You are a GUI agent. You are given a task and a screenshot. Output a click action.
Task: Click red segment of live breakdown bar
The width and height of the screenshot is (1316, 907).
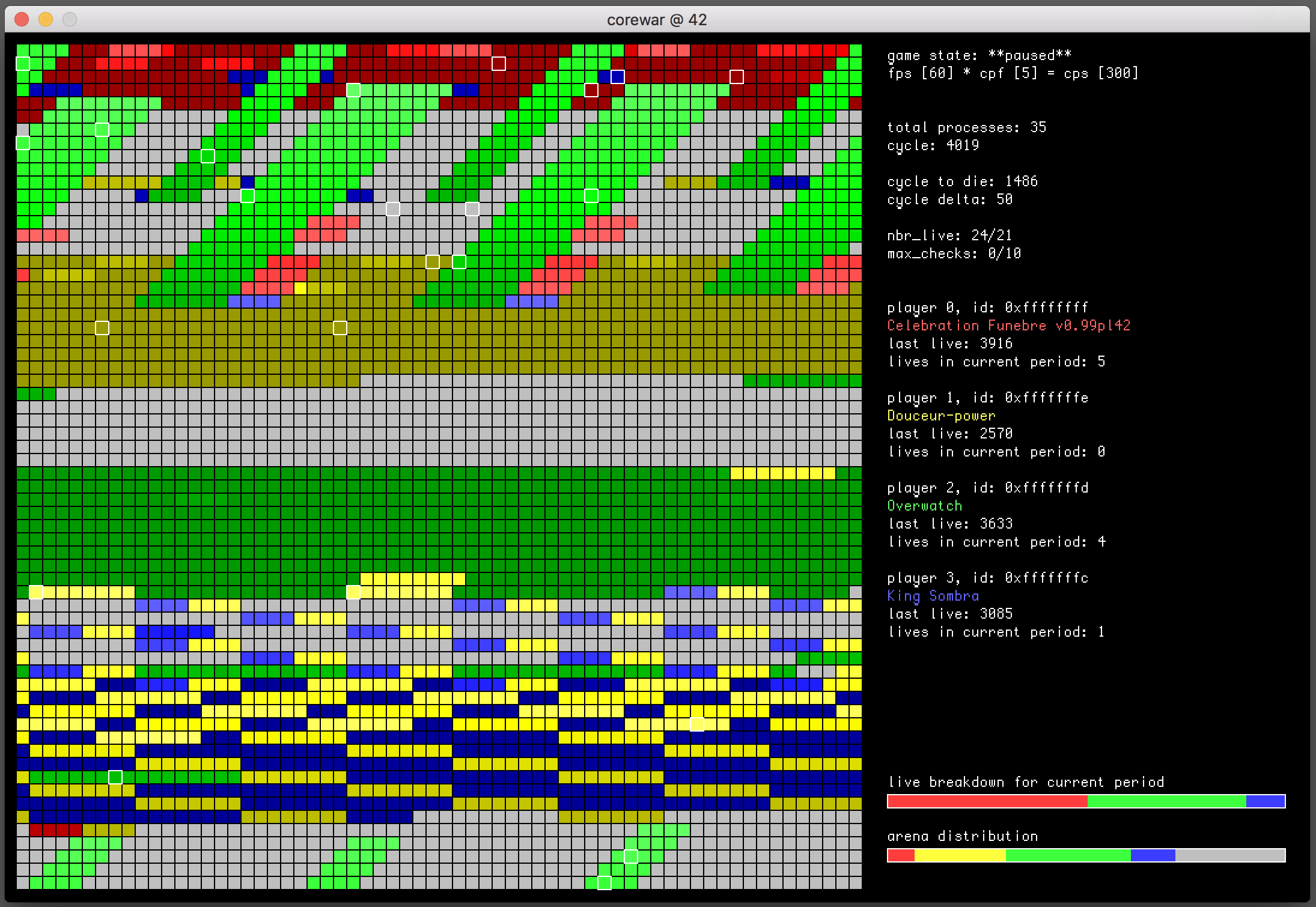point(987,801)
